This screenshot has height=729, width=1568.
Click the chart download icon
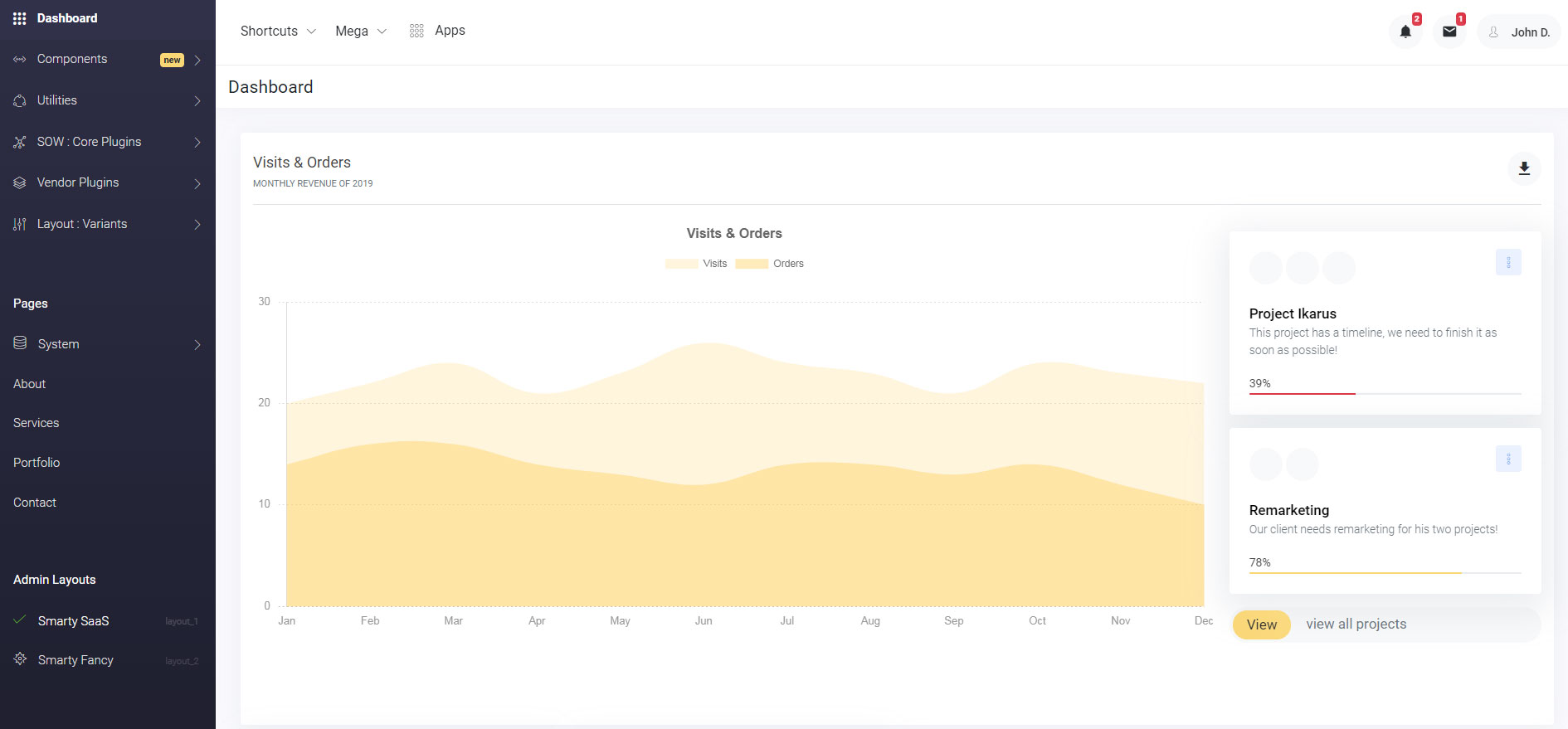1524,168
